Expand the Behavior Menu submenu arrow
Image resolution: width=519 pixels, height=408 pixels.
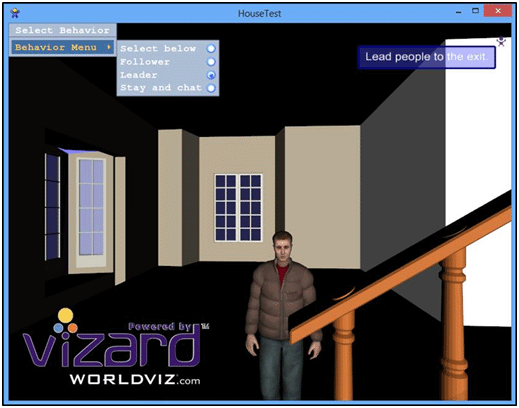[109, 47]
